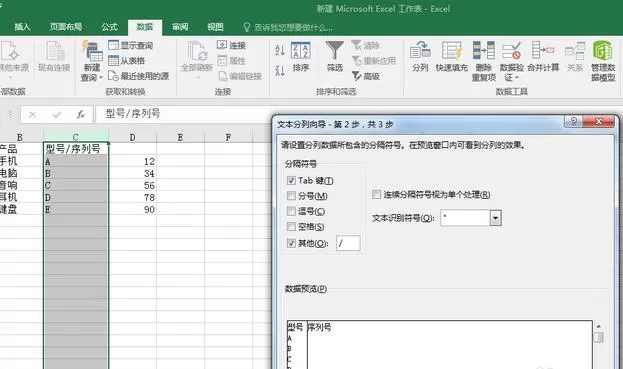Image resolution: width=623 pixels, height=369 pixels.
Task: Open 高级 (Advanced) filter options
Action: (x=366, y=76)
